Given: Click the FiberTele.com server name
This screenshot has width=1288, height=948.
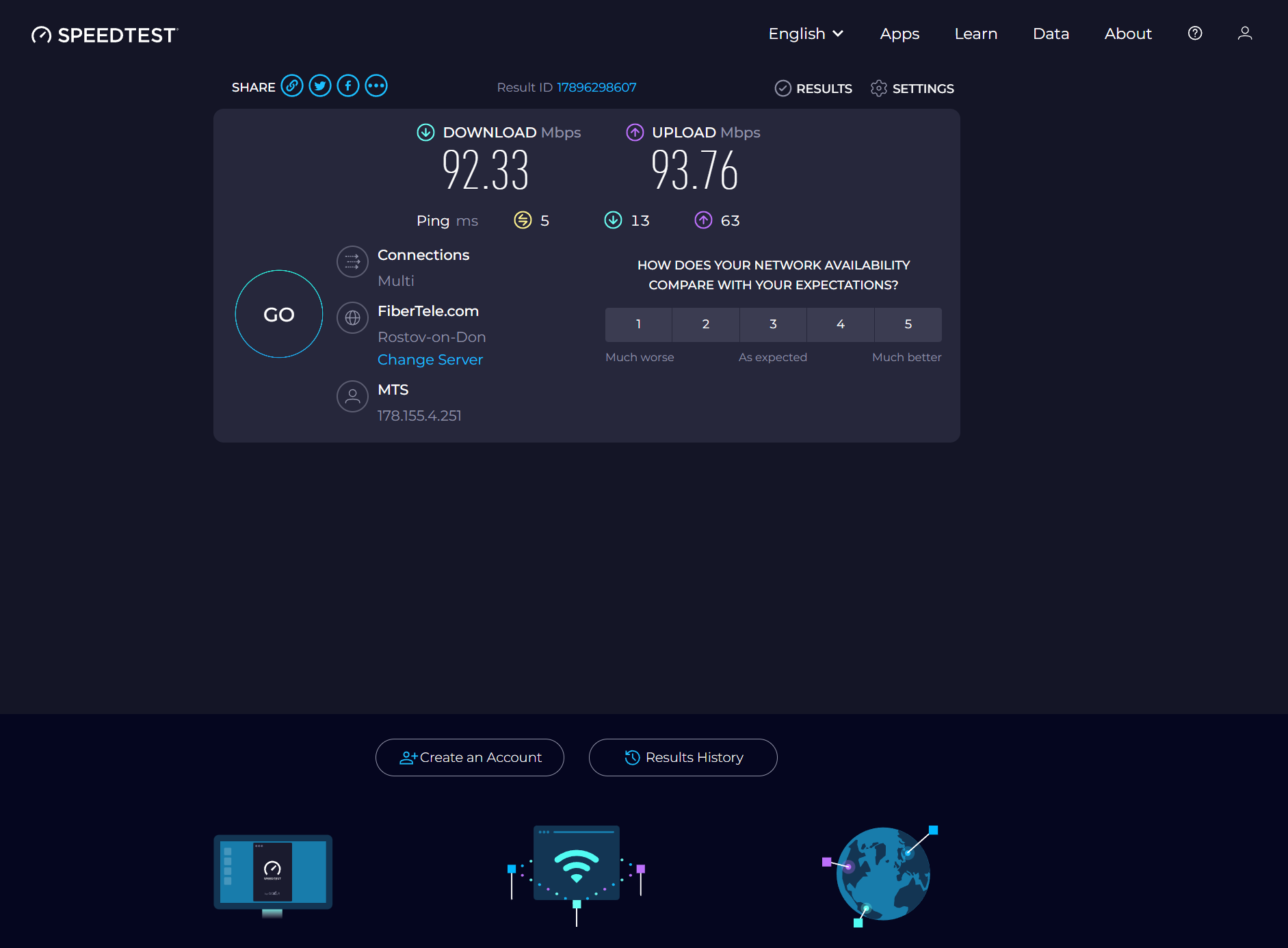Looking at the screenshot, I should (428, 311).
